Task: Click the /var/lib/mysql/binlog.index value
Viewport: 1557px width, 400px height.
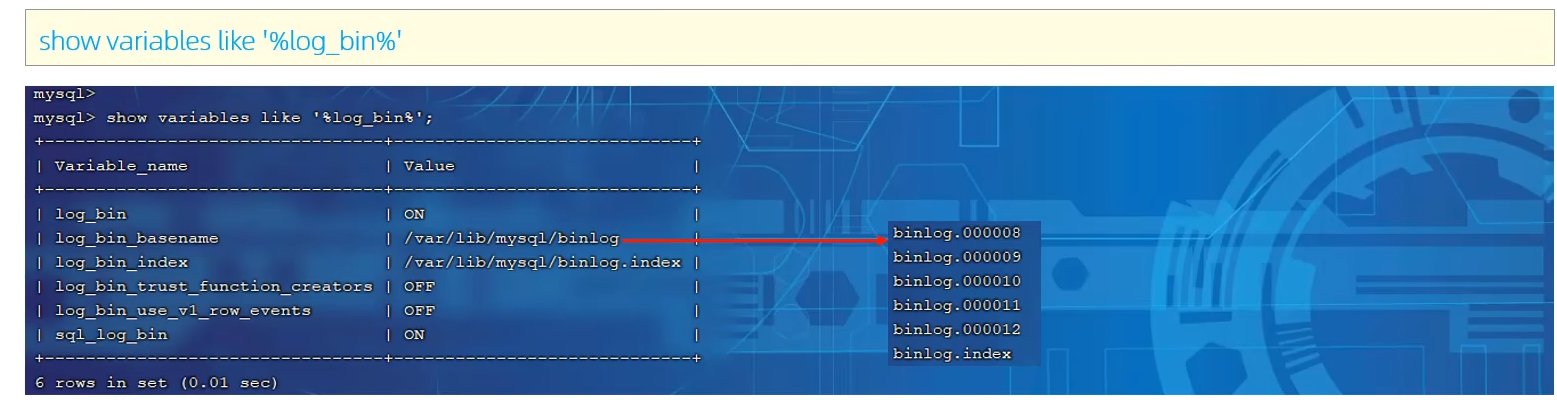Action: tap(542, 262)
